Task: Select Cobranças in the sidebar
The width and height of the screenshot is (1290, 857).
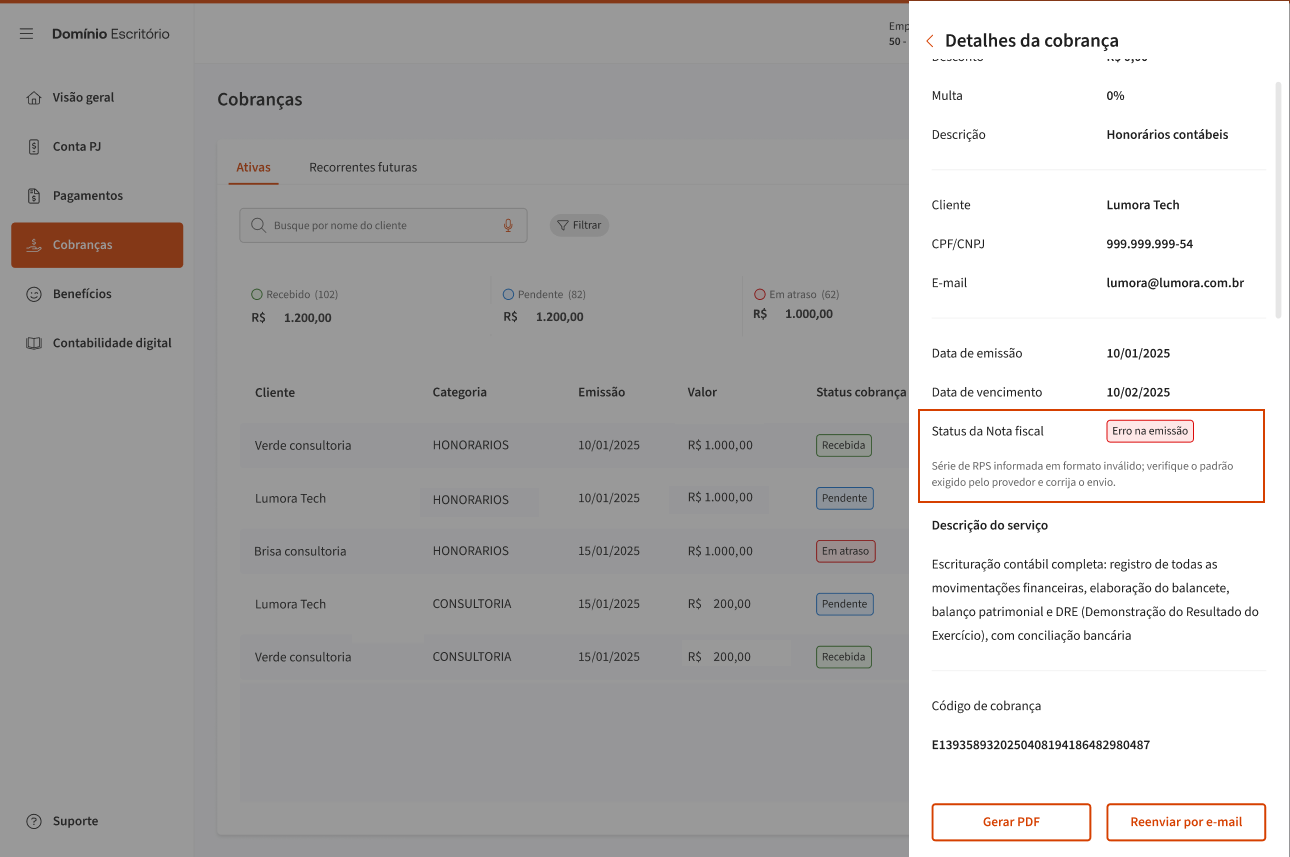Action: tap(97, 245)
